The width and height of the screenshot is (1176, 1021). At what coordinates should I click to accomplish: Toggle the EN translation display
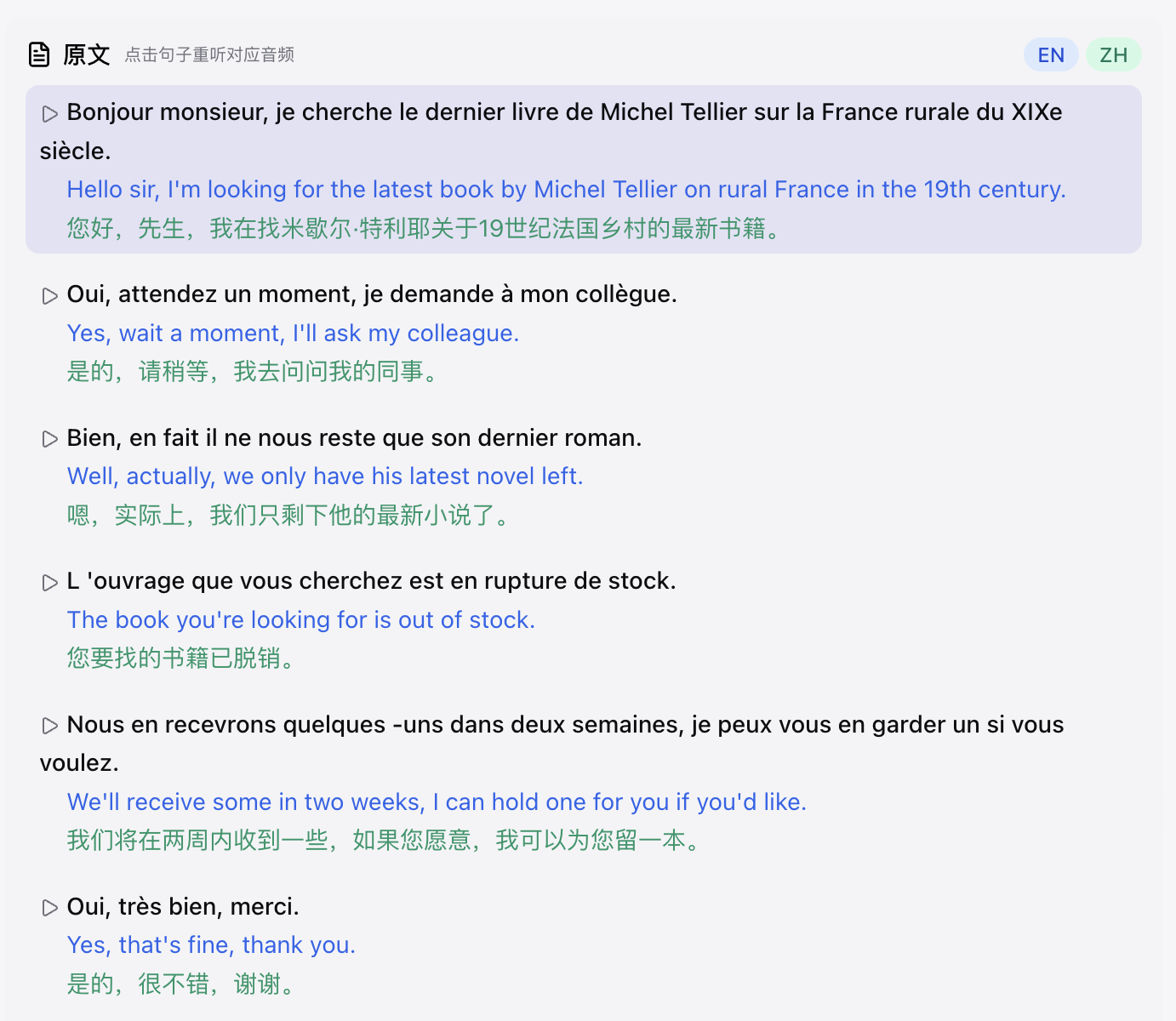click(1051, 55)
